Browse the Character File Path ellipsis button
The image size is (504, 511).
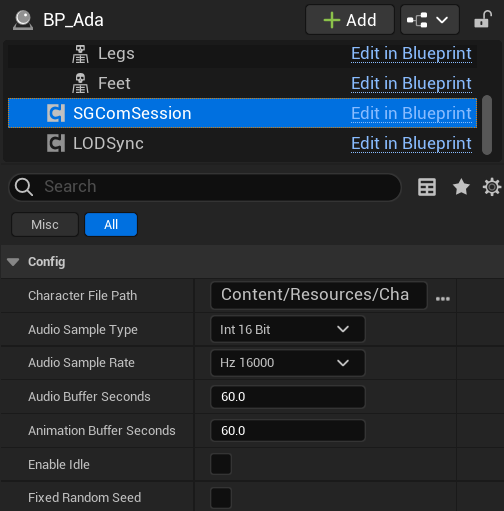tap(443, 298)
